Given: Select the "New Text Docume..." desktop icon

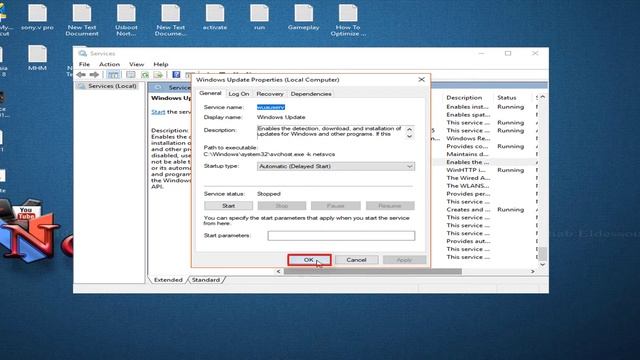Looking at the screenshot, I should point(171,20).
